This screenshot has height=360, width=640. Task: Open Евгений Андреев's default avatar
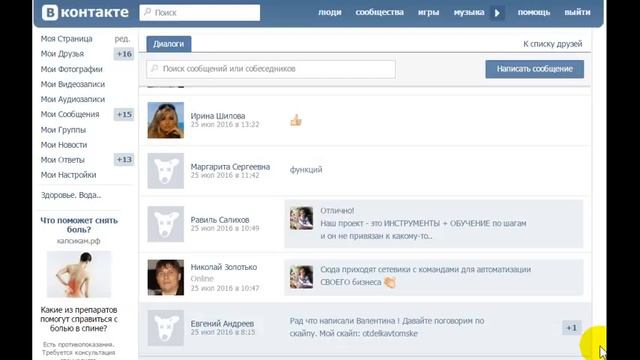pyautogui.click(x=166, y=328)
